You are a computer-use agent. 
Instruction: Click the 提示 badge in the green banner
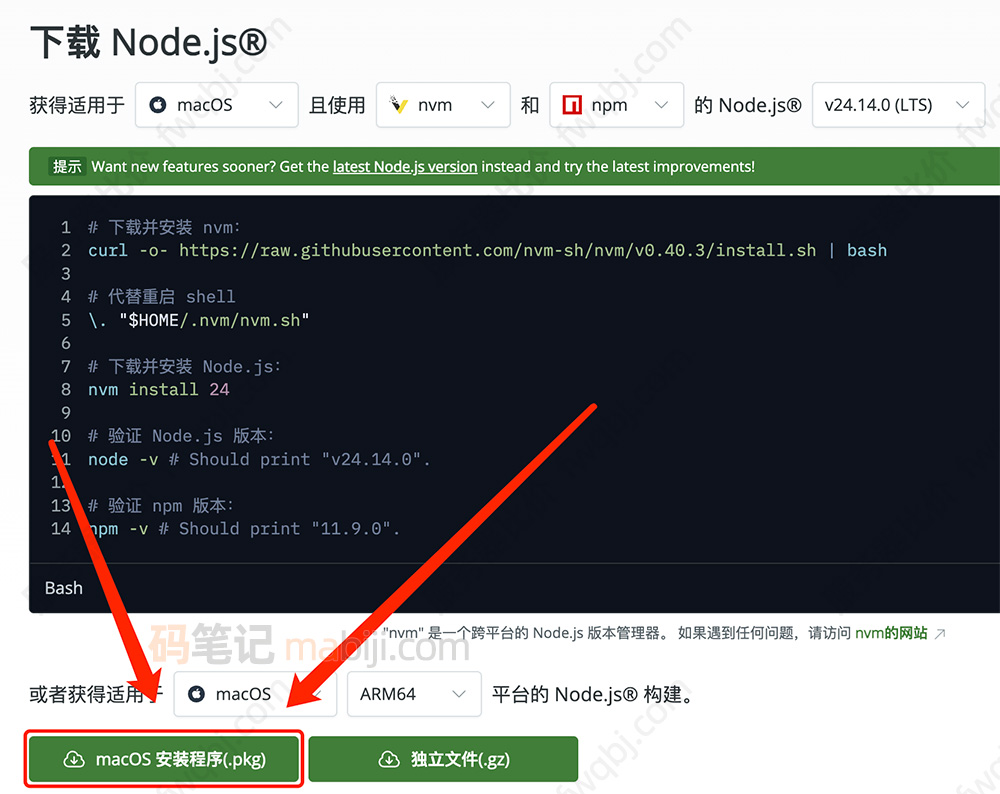66,166
